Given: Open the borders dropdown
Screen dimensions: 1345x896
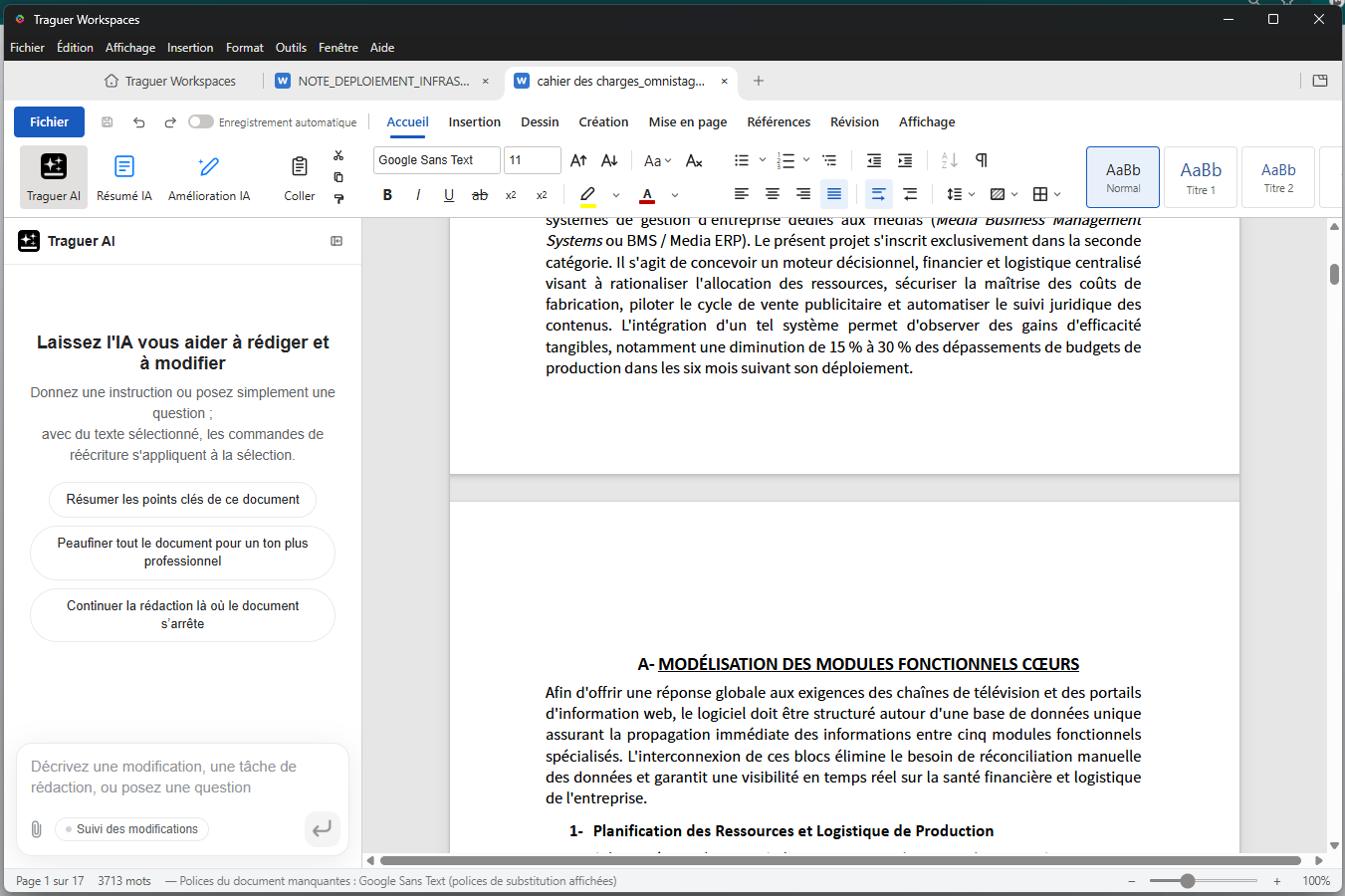Looking at the screenshot, I should [1046, 194].
